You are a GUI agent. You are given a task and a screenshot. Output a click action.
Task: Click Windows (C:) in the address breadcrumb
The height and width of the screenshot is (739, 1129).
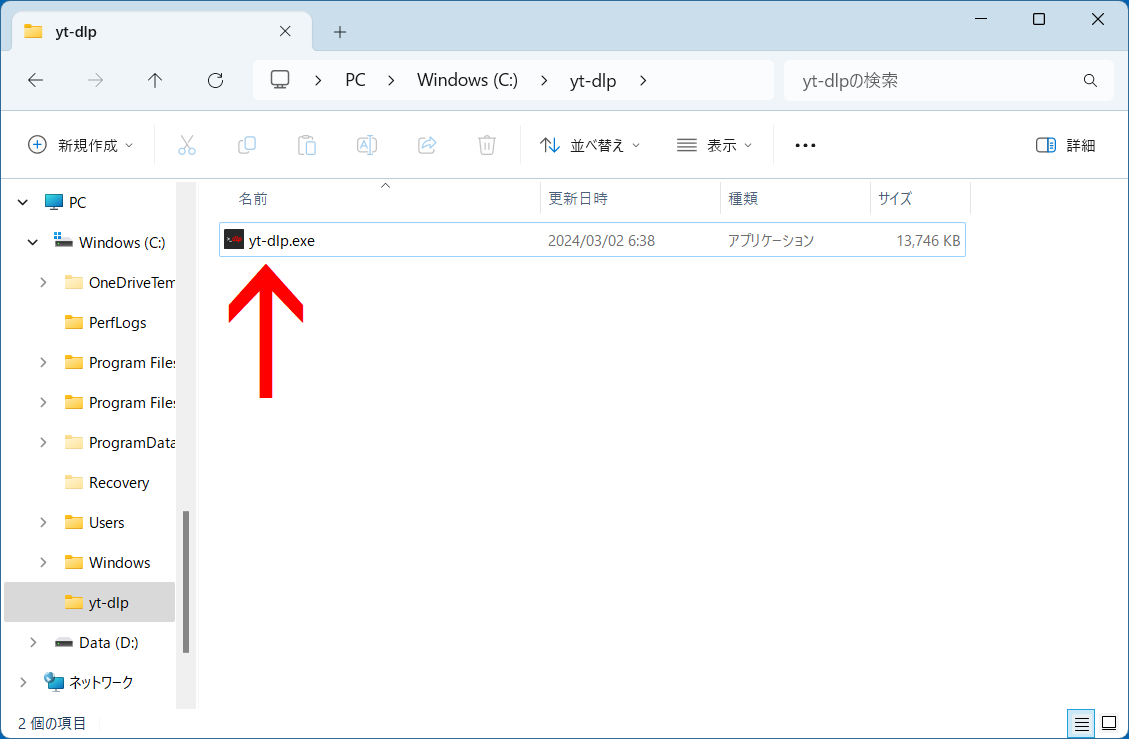(x=467, y=80)
